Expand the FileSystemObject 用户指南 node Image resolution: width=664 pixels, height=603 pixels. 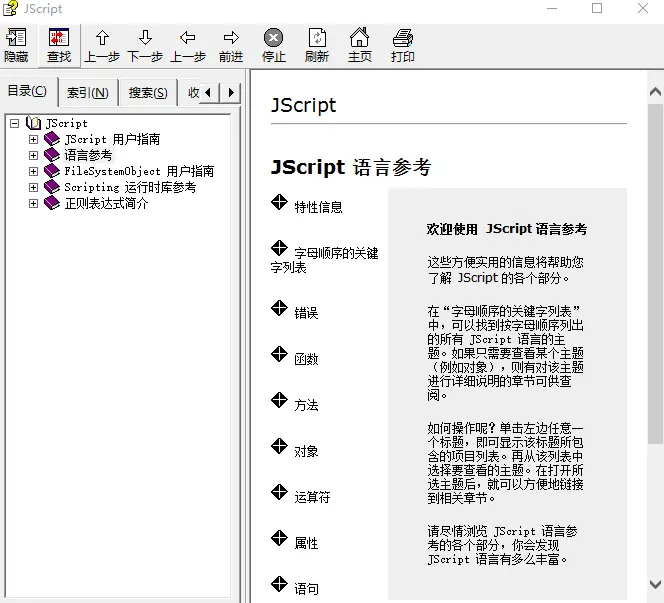(x=33, y=172)
